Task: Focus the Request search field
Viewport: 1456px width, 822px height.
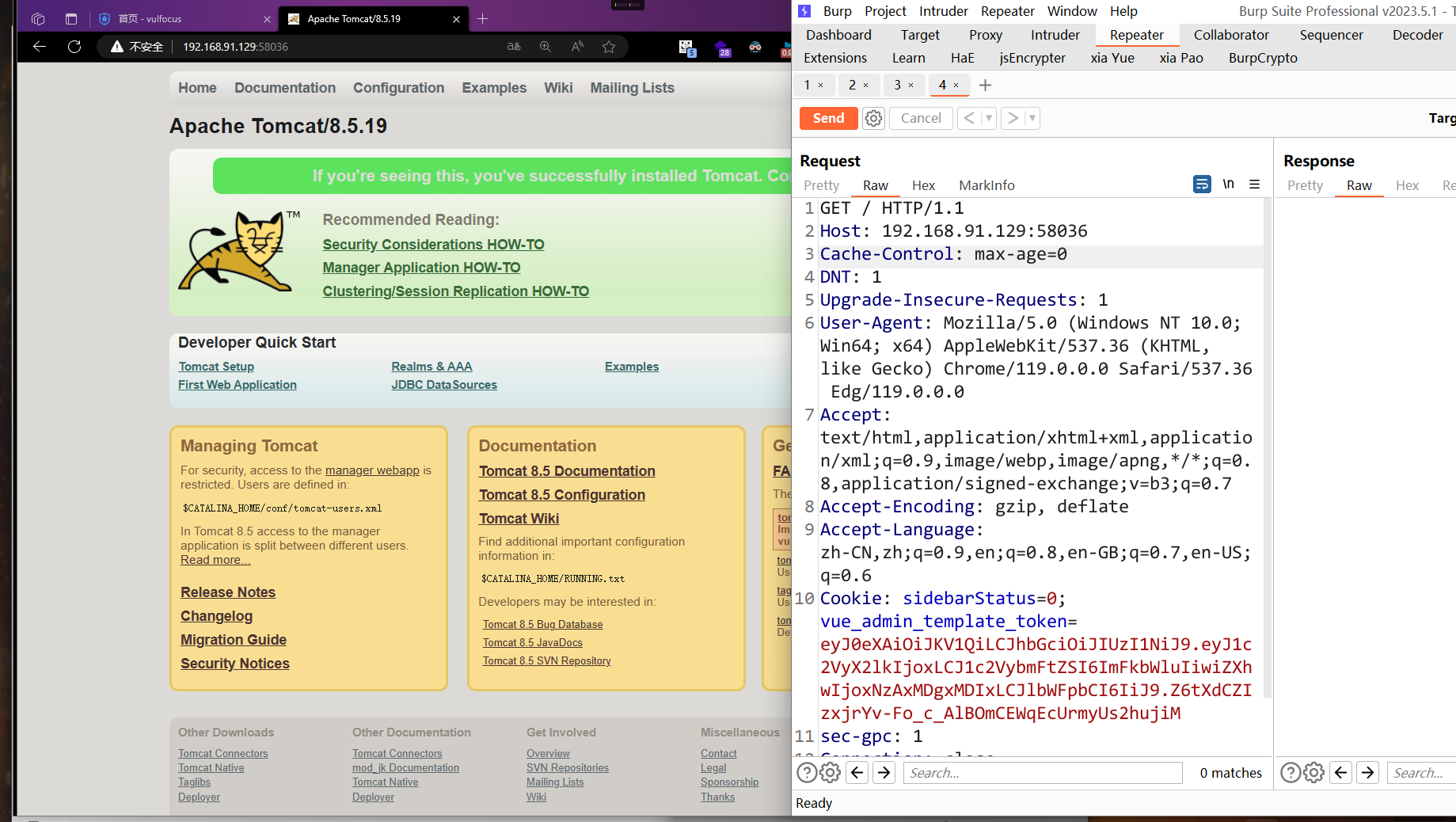Action: (x=1043, y=773)
